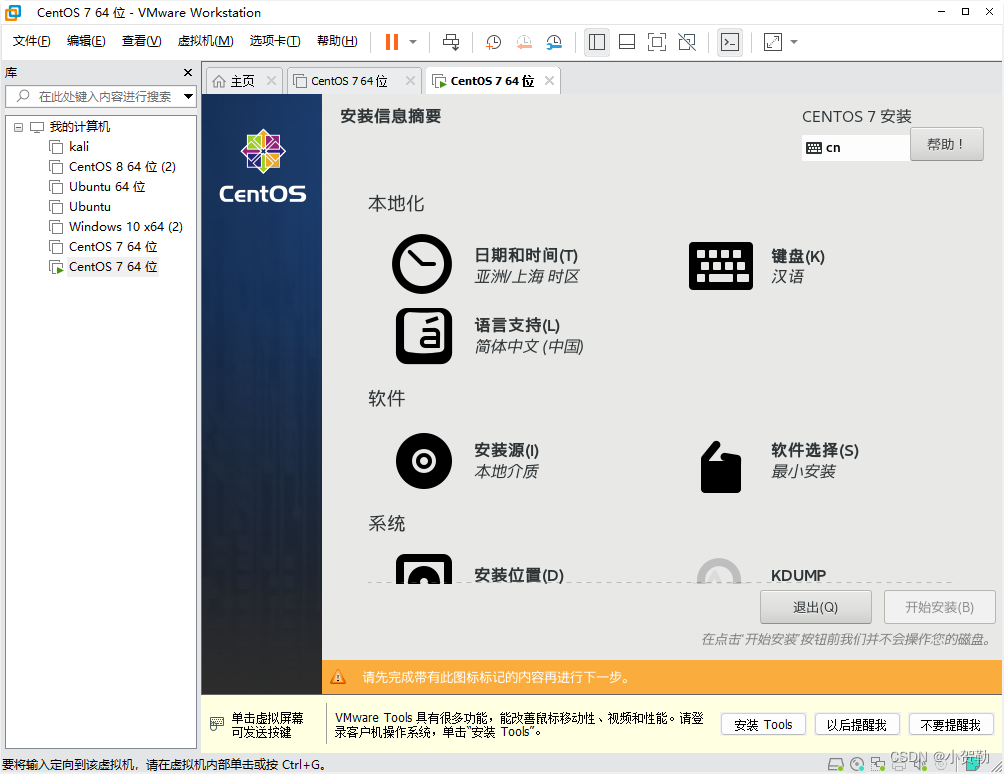Click the hard disk status bar icon
The width and height of the screenshot is (1004, 774).
(835, 764)
